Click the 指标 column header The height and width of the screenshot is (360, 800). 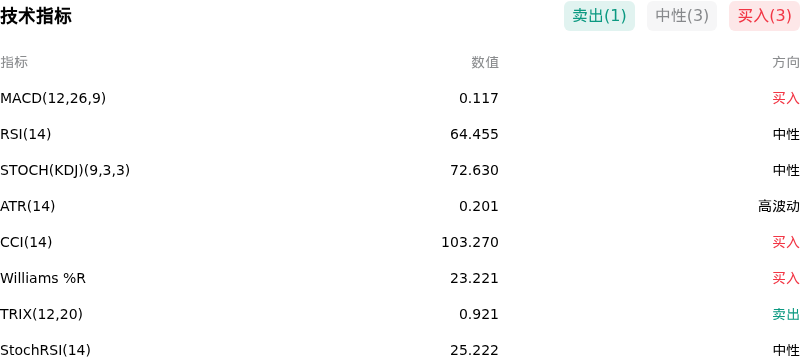click(14, 62)
